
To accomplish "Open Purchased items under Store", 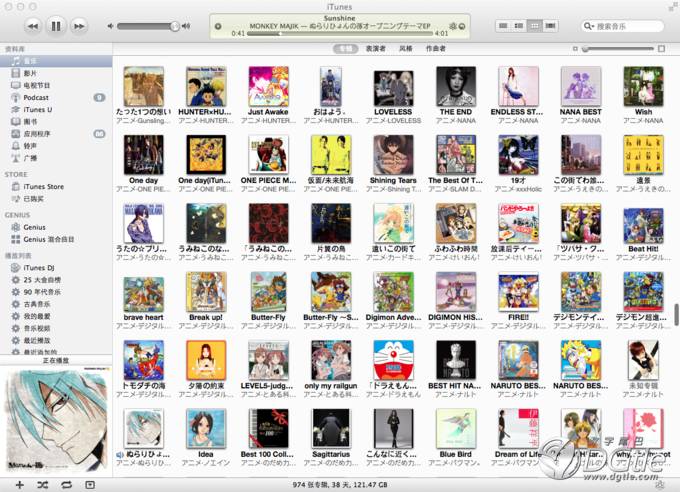I will 56,199.
